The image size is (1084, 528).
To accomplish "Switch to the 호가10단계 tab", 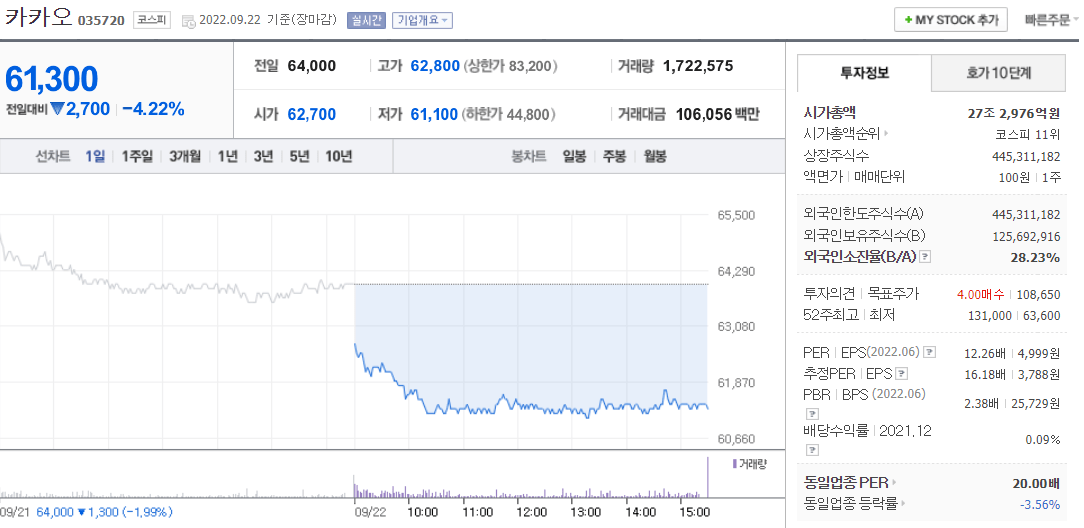I will point(998,73).
